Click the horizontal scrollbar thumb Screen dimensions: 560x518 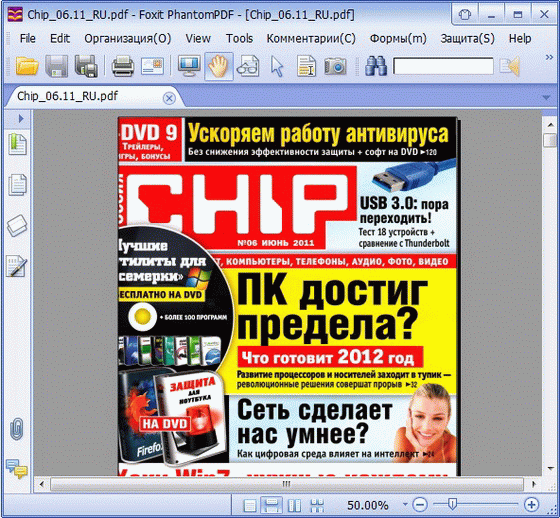(287, 484)
